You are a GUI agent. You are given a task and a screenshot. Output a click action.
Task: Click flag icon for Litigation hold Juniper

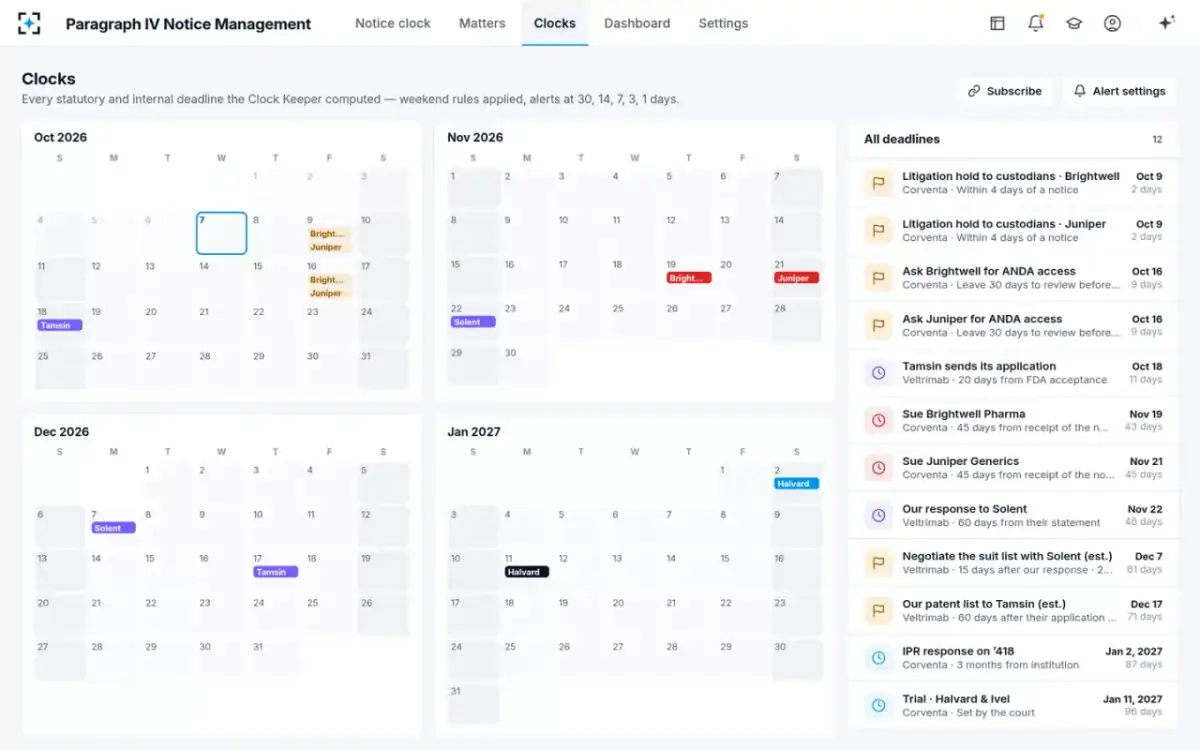[879, 230]
